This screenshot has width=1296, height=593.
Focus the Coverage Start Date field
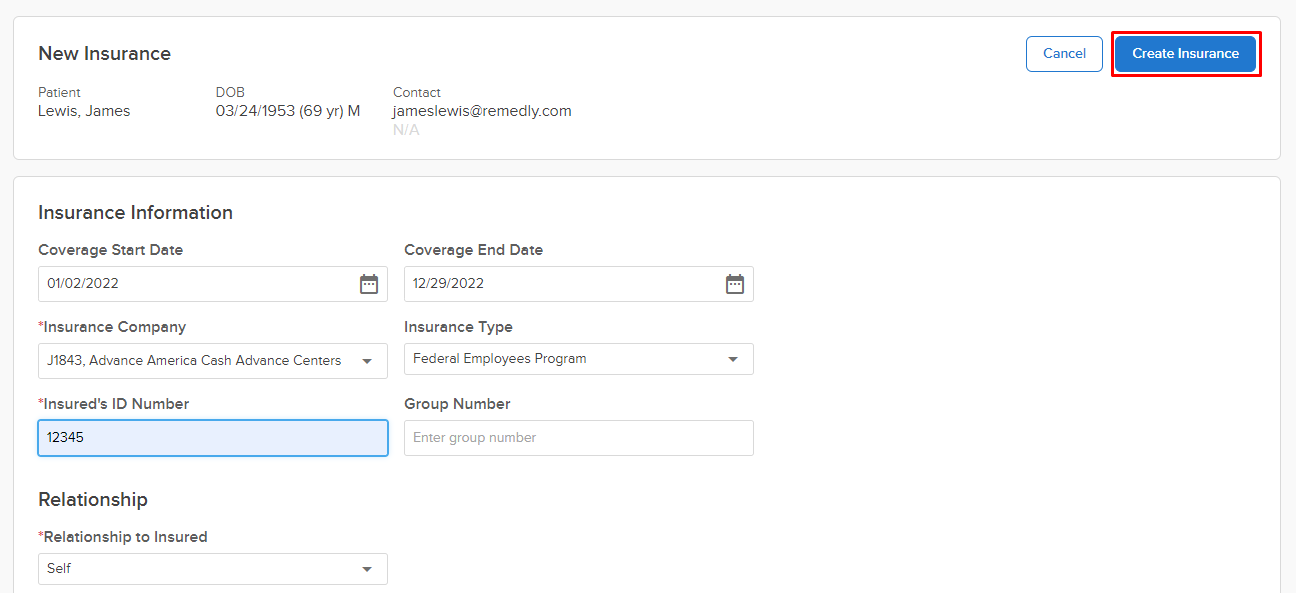point(213,284)
